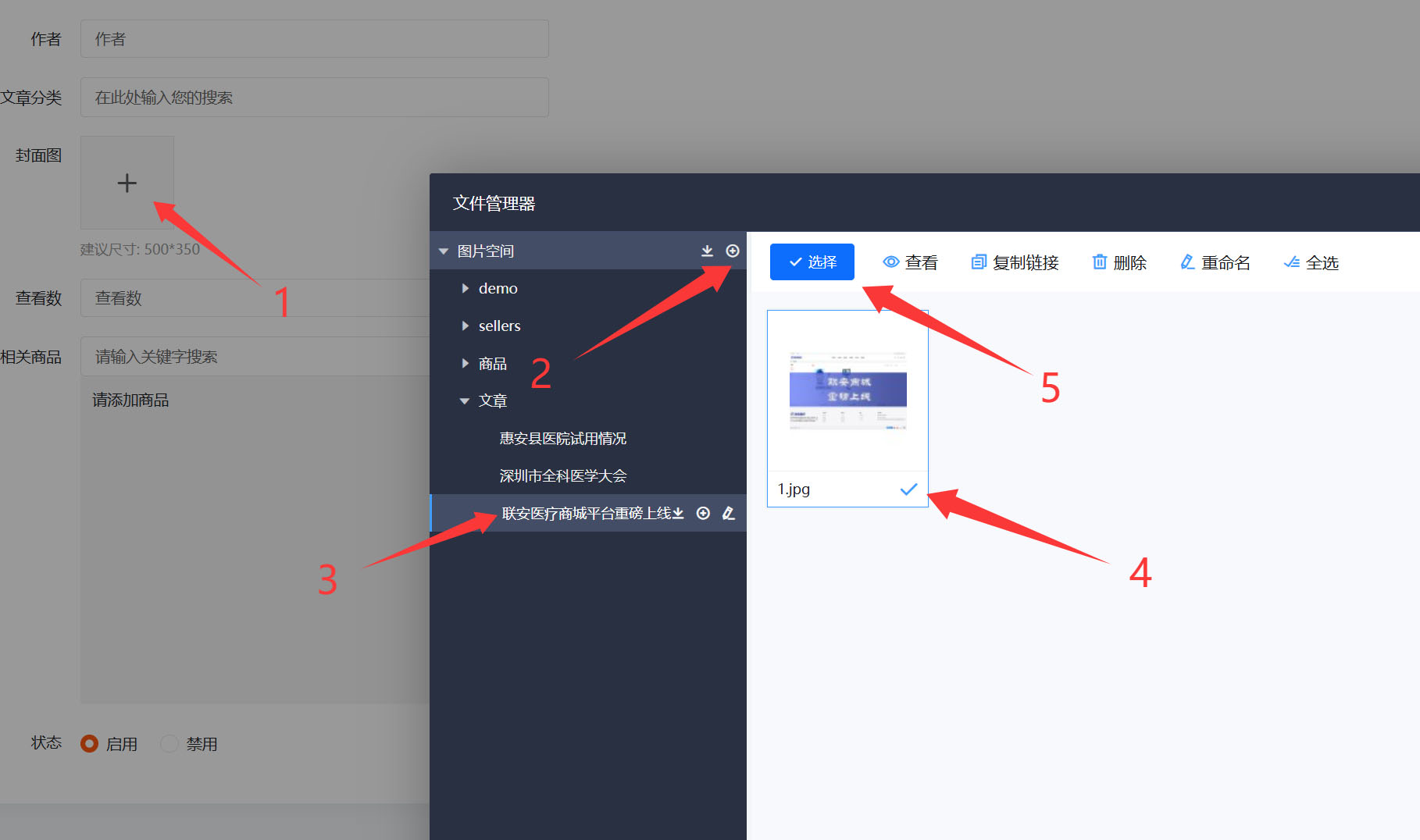Click the 删除 trash icon

pos(1099,262)
